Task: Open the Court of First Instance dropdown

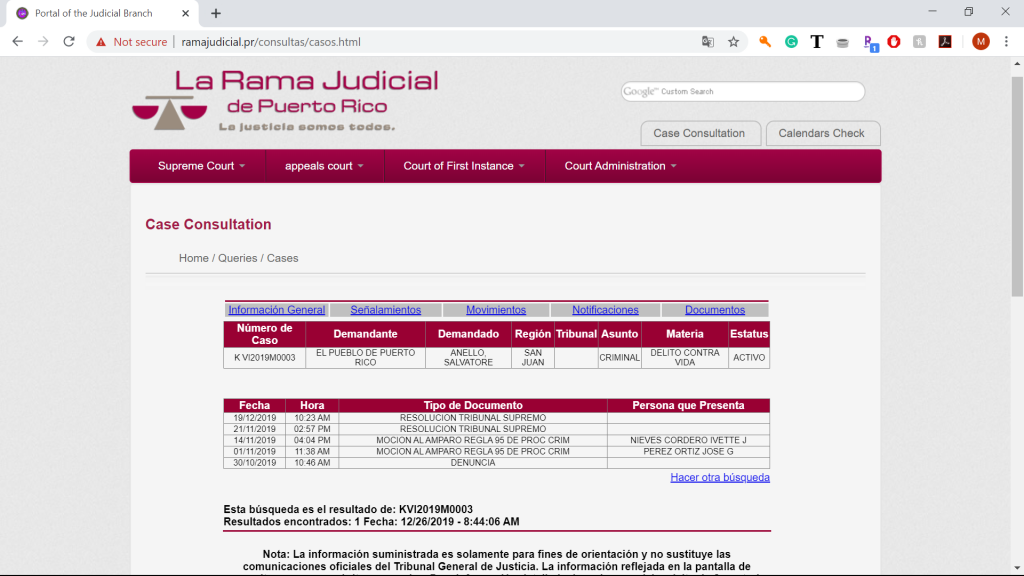Action: pos(464,166)
